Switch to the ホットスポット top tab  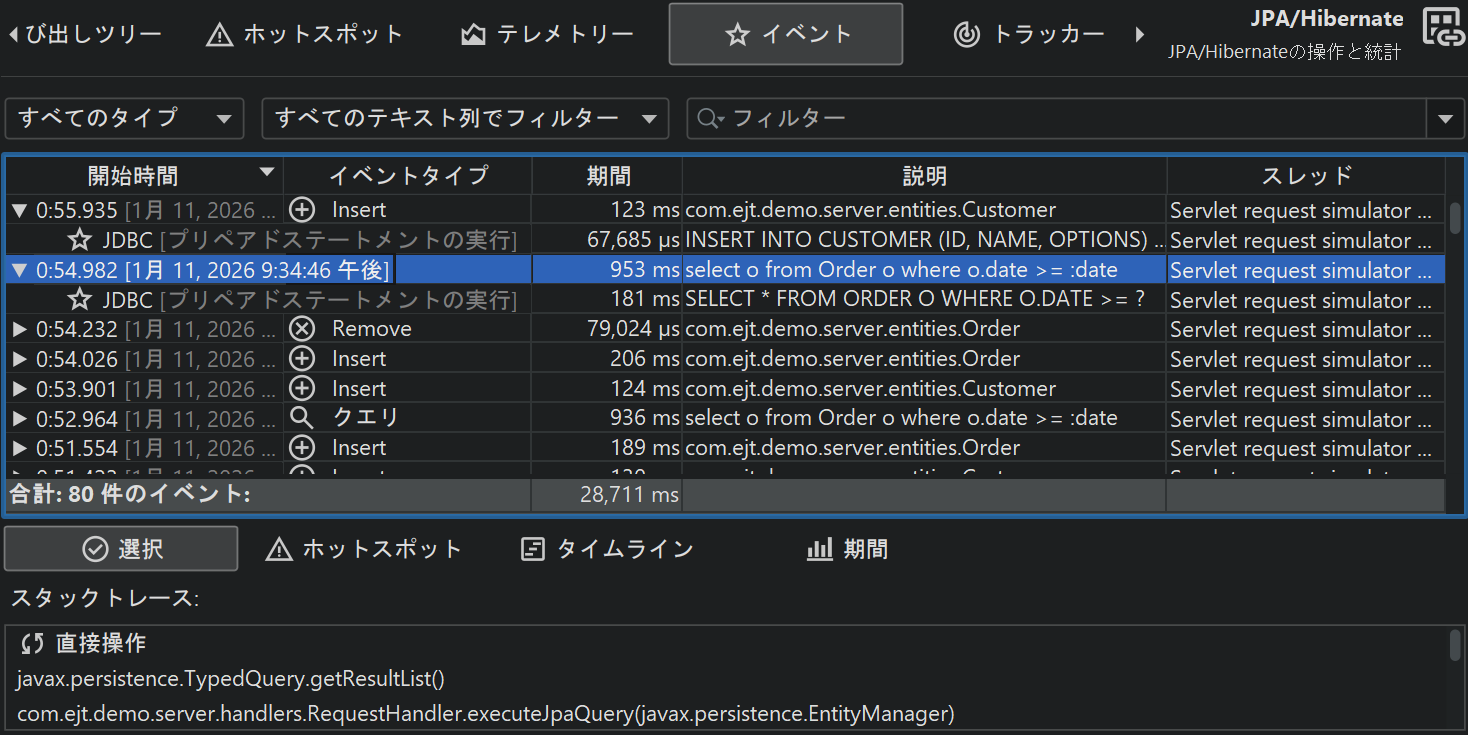(304, 34)
